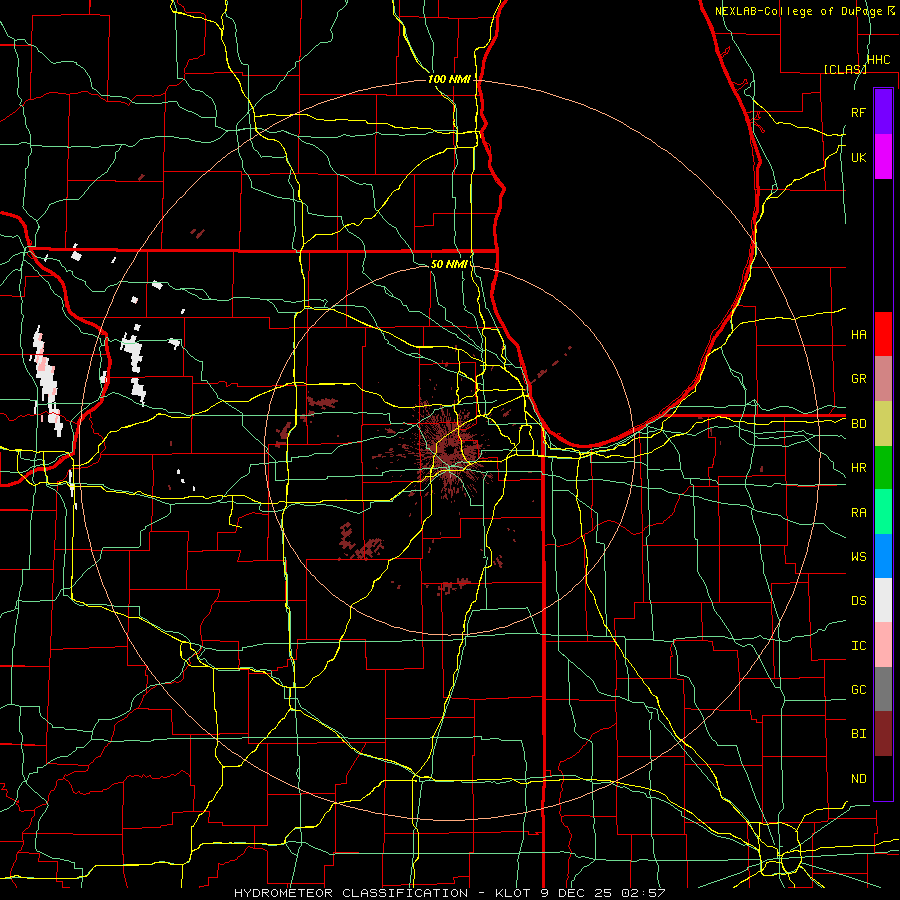Click the yellow BD legend swatch
Viewport: 900px width, 900px height.
[883, 424]
